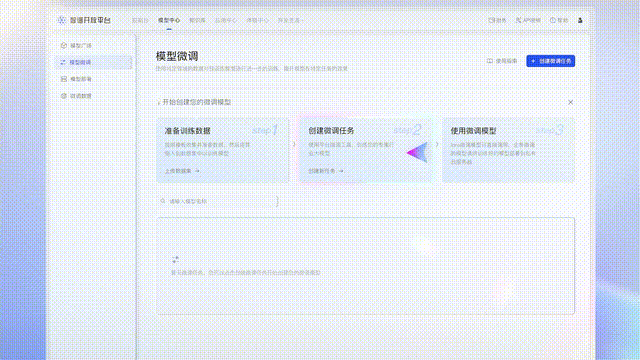The image size is (640, 360).
Task: Open the 体验中心 top navigation tab
Action: click(257, 20)
